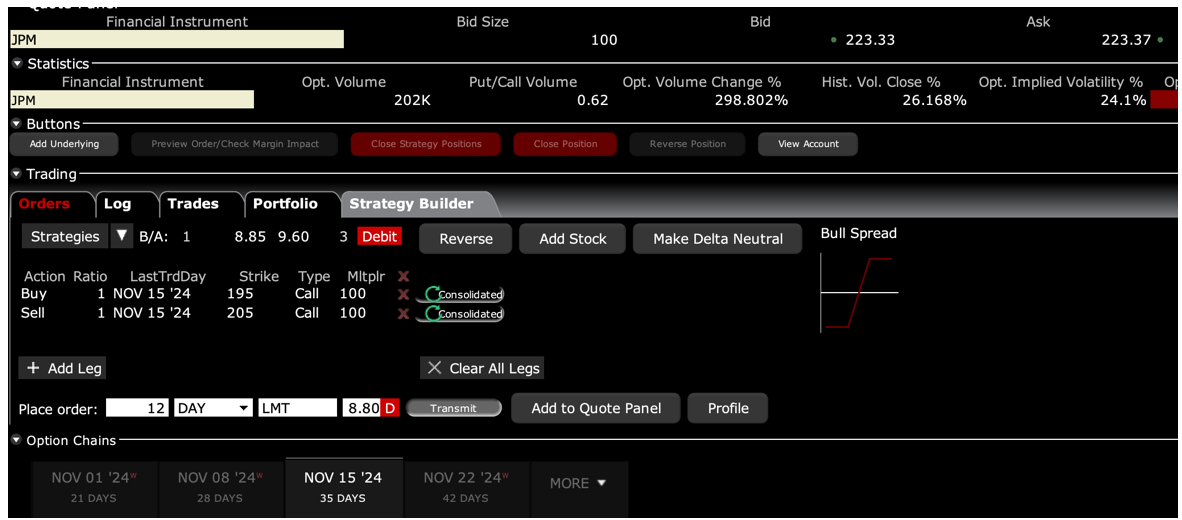Click Add to Quote Panel
1182x520 pixels.
pos(596,408)
